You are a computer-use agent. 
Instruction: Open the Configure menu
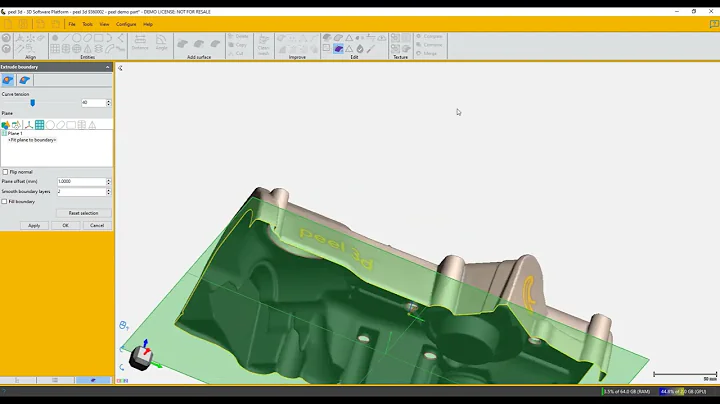[x=126, y=24]
